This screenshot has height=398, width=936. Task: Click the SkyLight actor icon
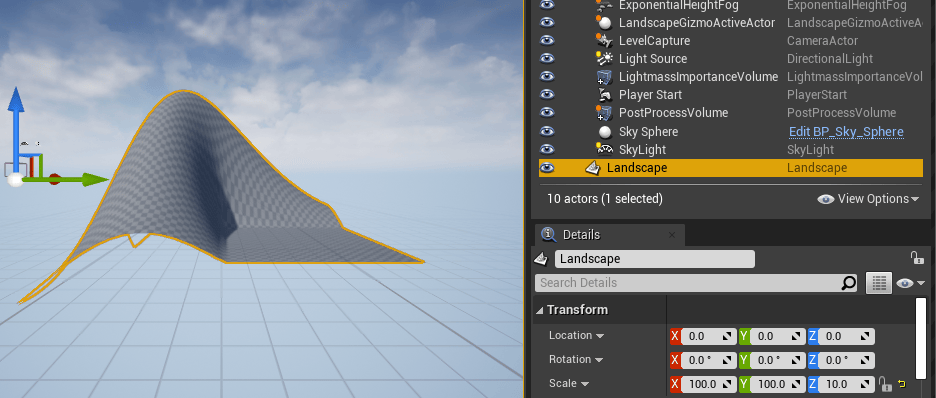[604, 149]
